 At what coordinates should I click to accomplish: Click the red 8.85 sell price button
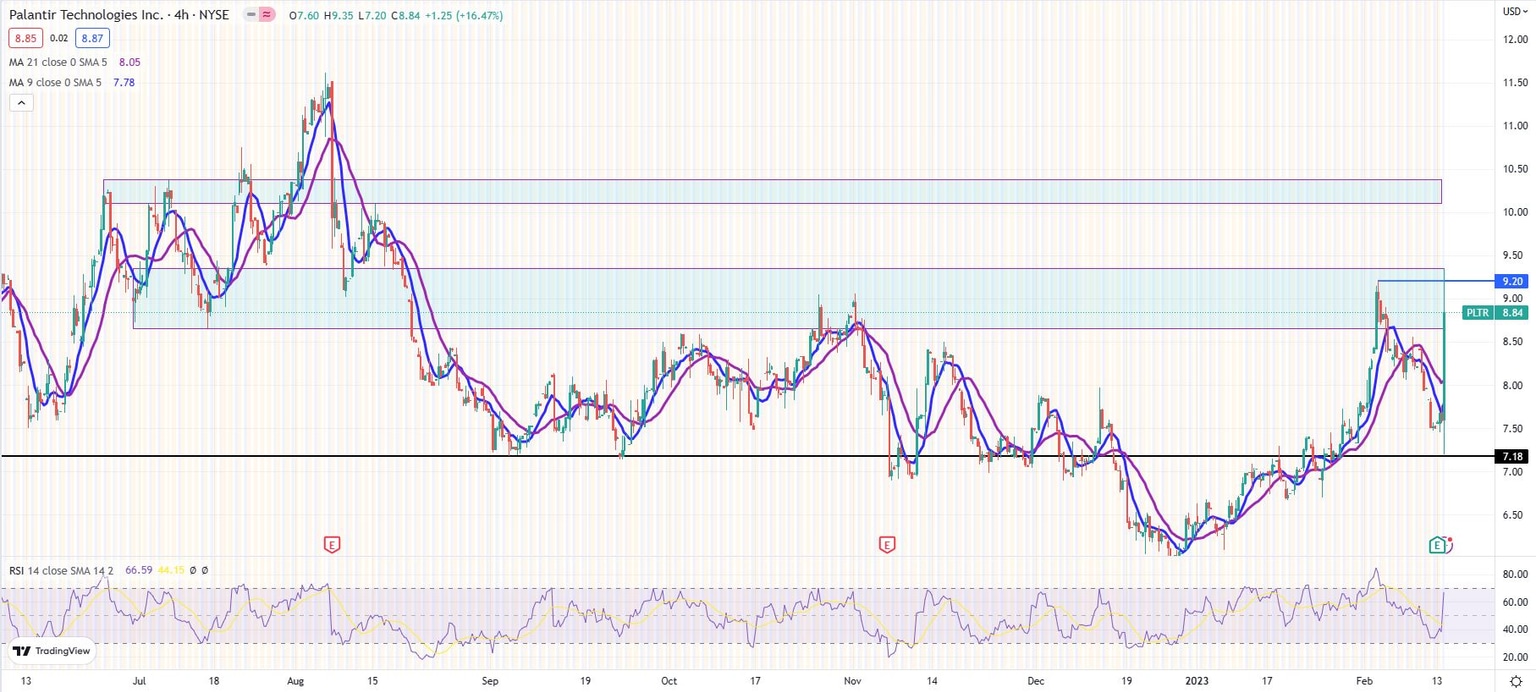pos(25,38)
